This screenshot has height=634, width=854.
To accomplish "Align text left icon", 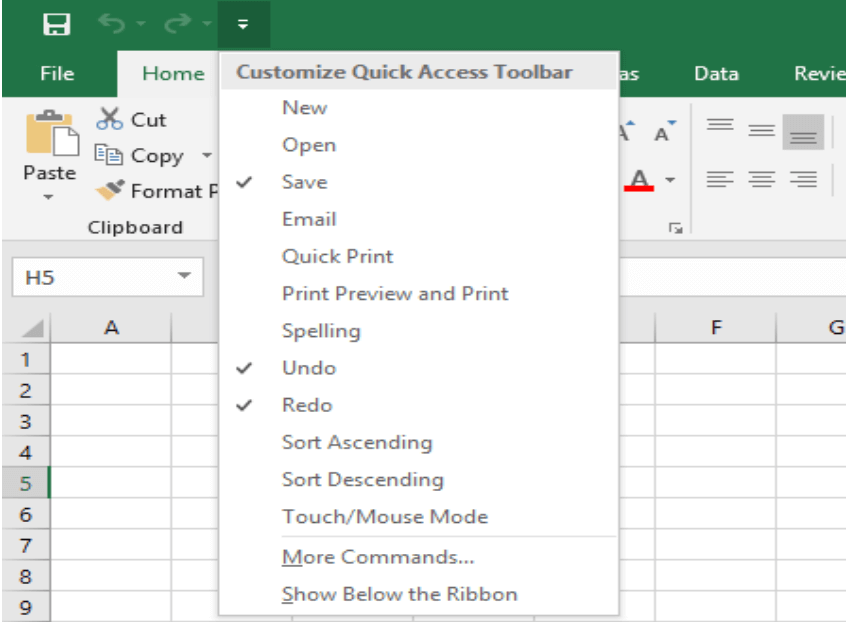I will (720, 179).
